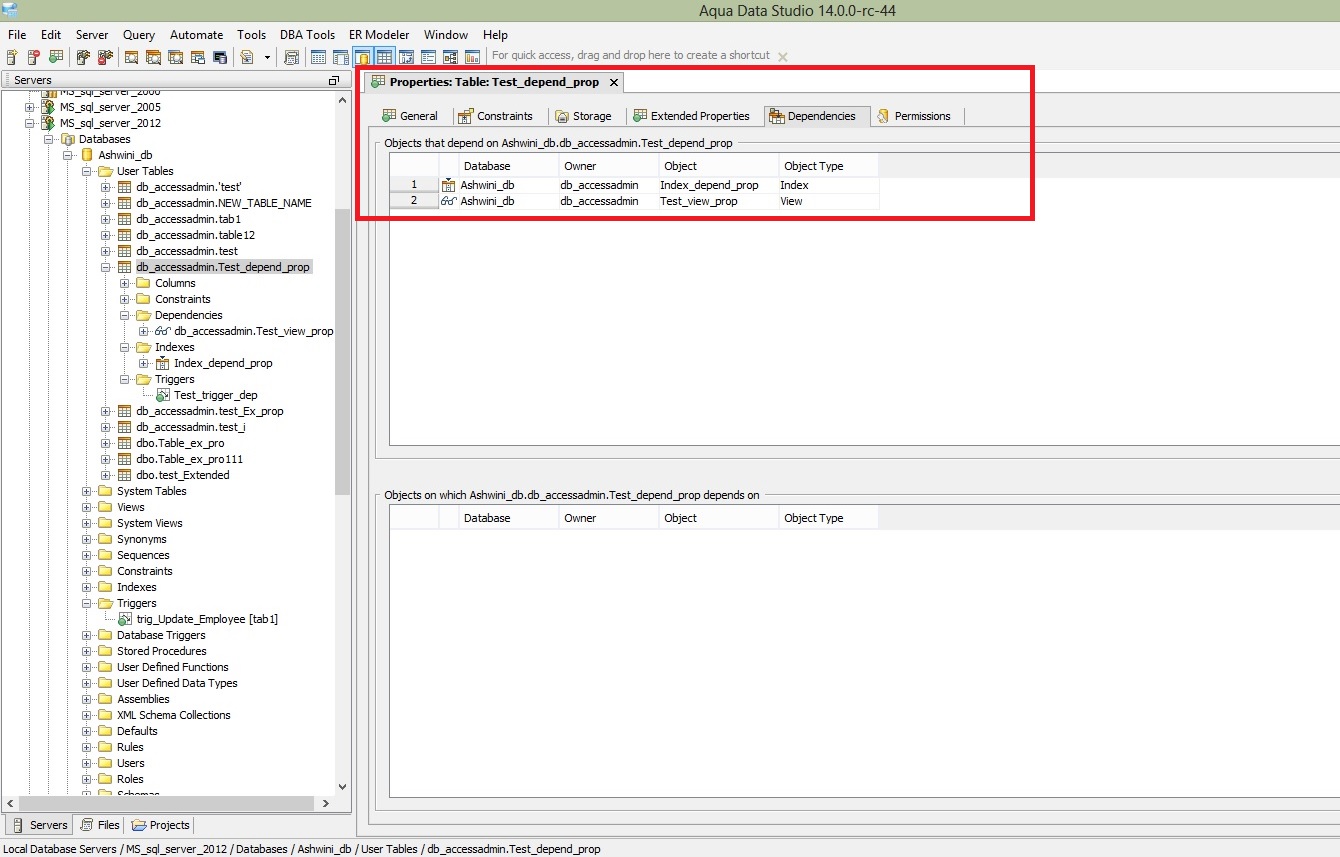Viewport: 1340px width, 857px height.
Task: Expand the Columns folder under Test_depend_prop
Action: click(125, 283)
